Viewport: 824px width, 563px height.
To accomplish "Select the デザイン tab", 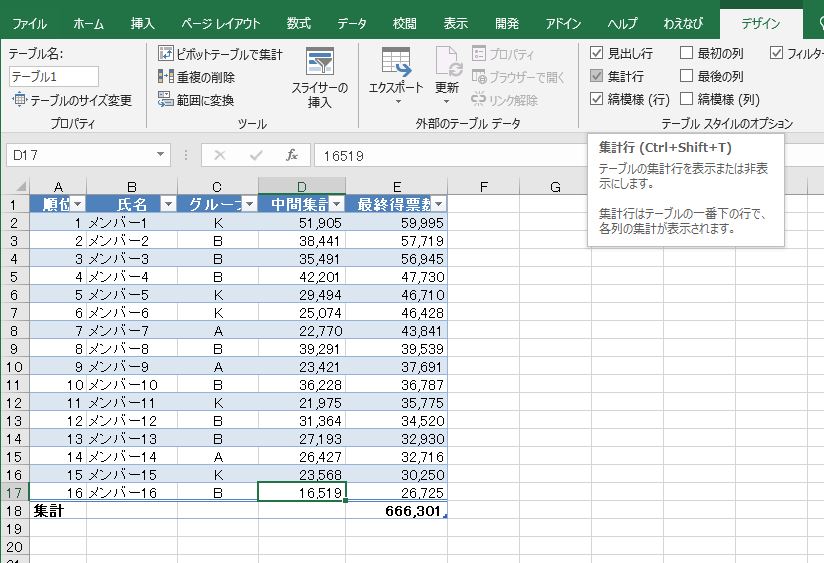I will 761,24.
